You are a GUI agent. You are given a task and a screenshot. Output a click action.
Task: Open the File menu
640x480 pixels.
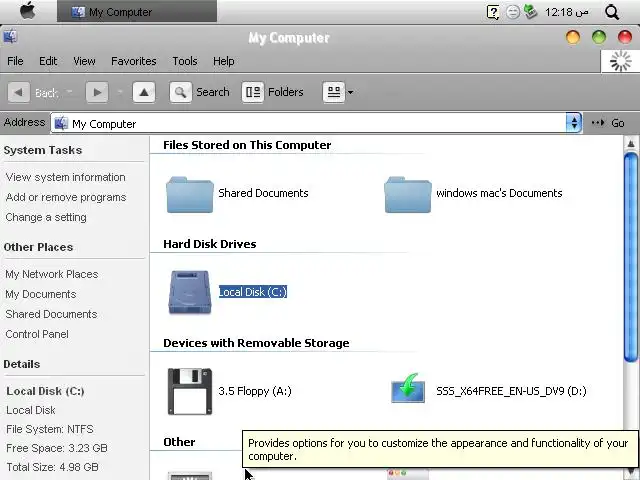[x=15, y=61]
